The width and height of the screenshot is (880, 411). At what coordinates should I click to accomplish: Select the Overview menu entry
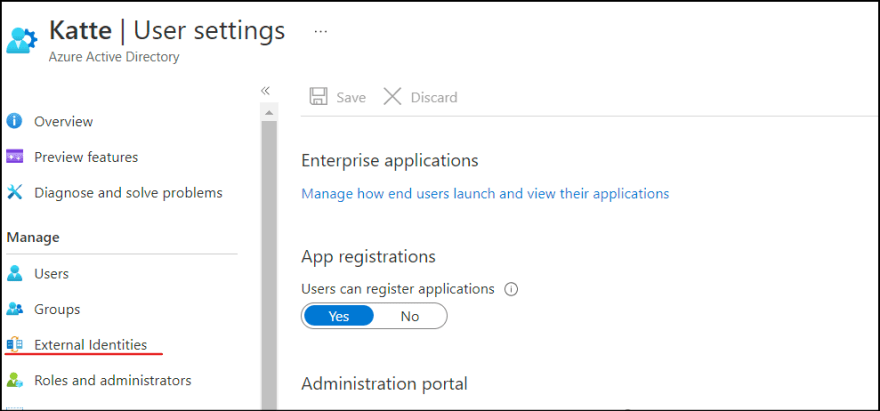[x=63, y=121]
